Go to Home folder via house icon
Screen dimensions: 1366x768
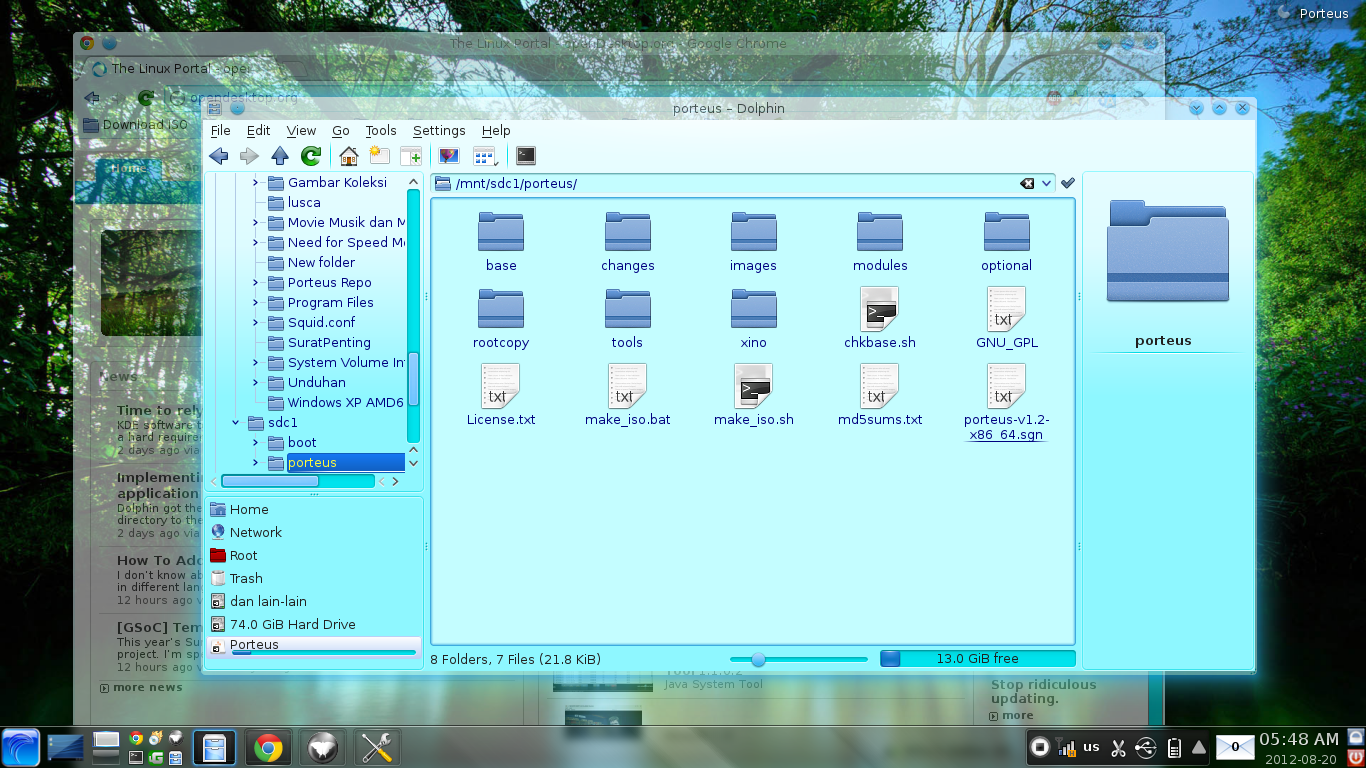[x=349, y=156]
